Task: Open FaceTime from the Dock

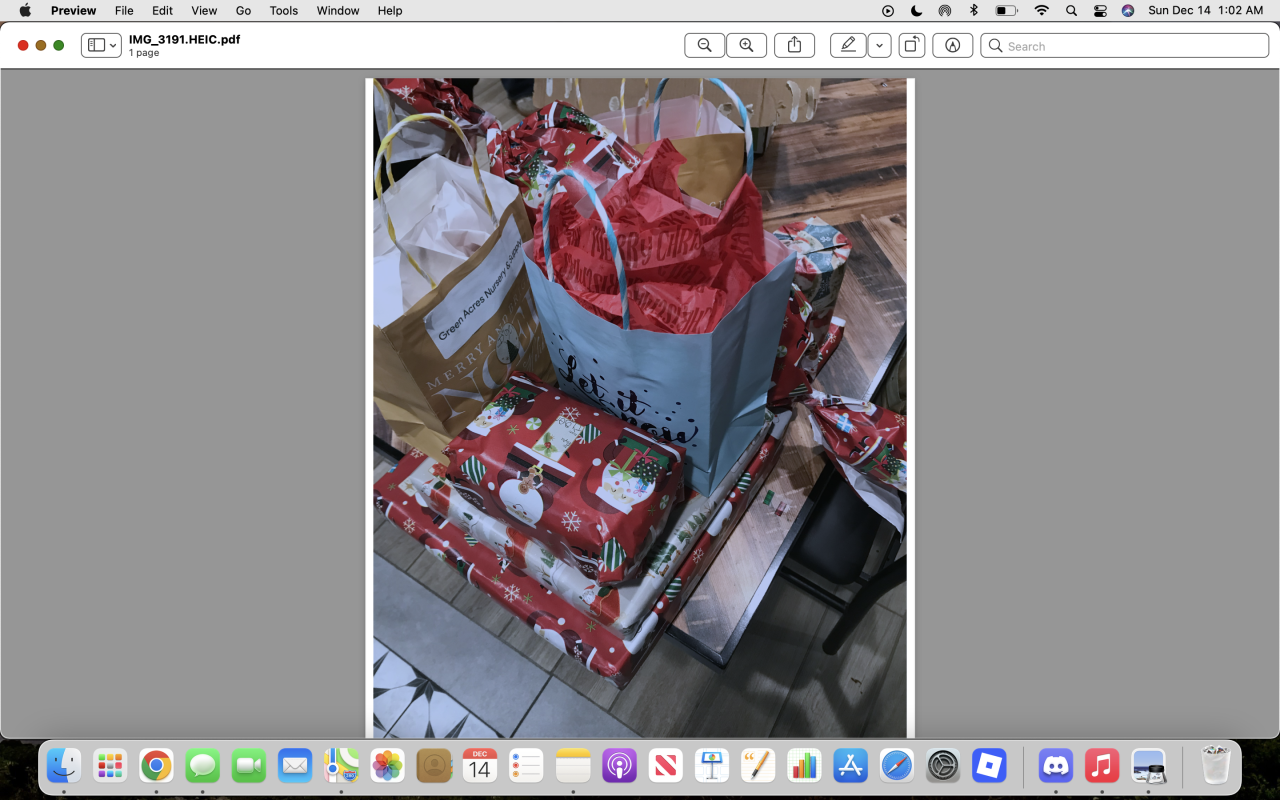Action: pyautogui.click(x=249, y=767)
